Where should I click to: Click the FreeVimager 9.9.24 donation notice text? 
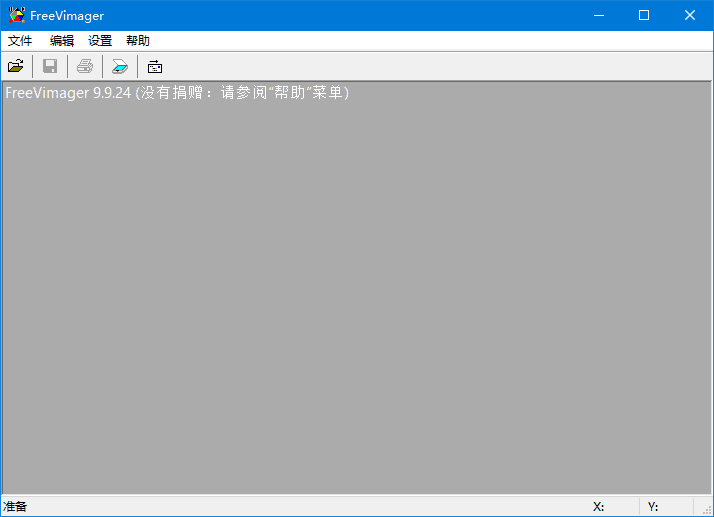point(177,93)
